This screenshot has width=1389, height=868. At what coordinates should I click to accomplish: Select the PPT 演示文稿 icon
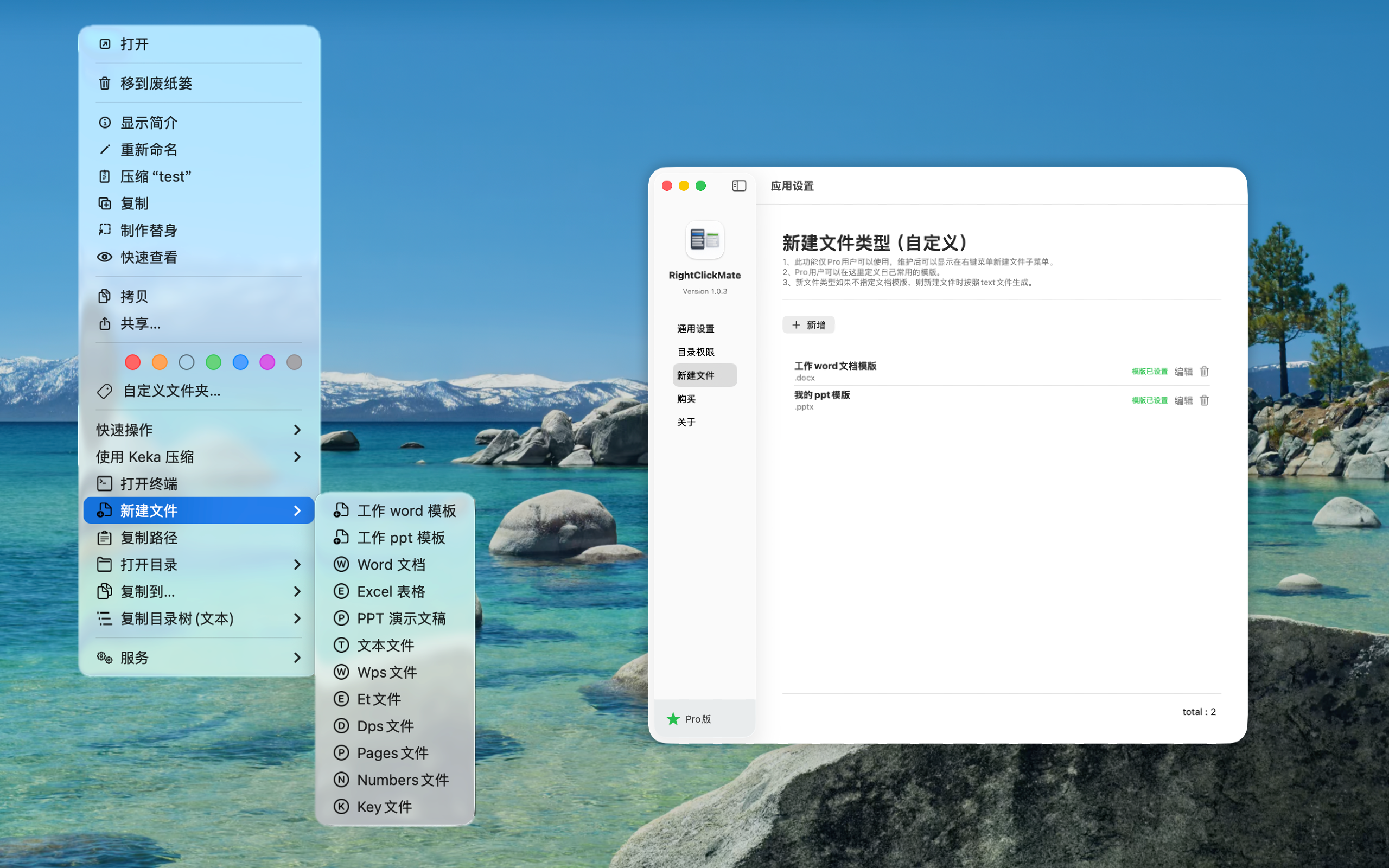(x=342, y=618)
